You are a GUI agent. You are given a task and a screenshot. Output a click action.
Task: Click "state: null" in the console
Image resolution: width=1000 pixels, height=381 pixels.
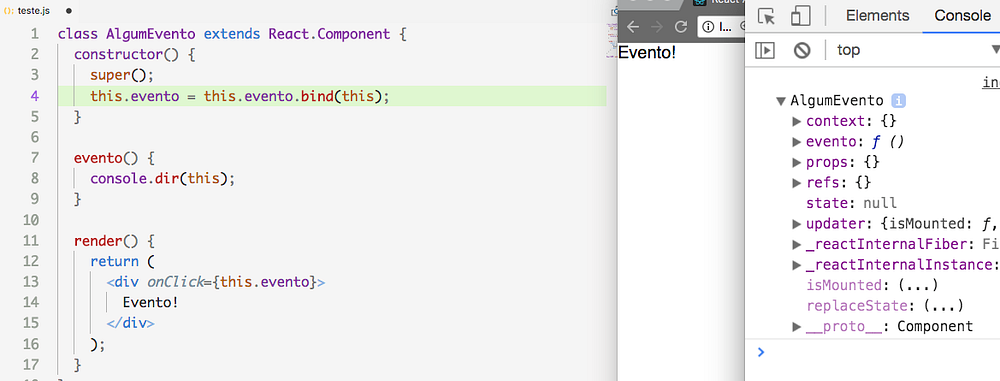(851, 203)
